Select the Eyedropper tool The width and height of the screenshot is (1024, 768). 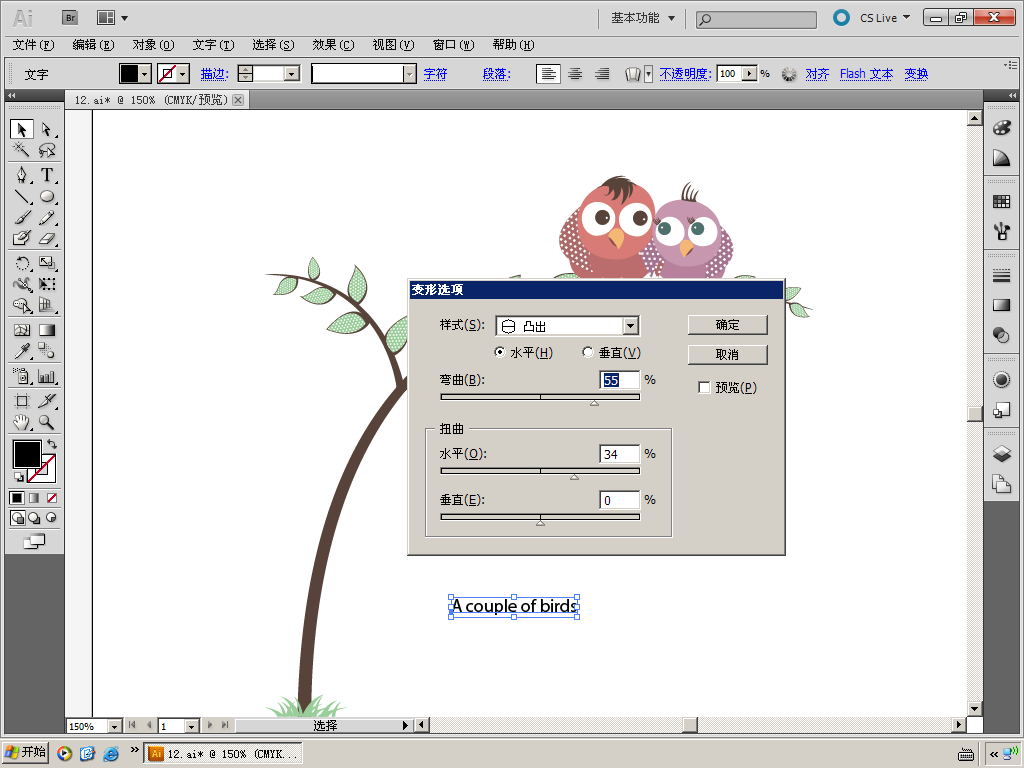(22, 351)
